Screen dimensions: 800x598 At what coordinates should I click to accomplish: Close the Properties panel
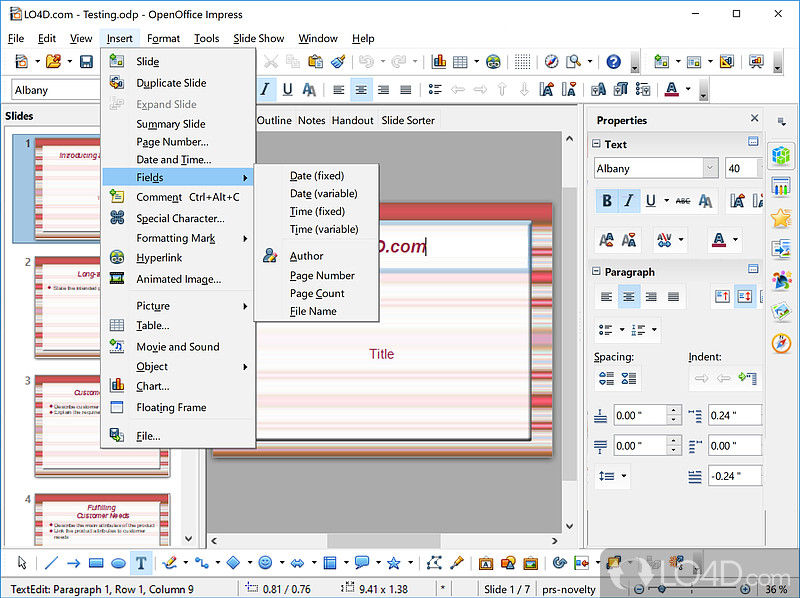754,118
